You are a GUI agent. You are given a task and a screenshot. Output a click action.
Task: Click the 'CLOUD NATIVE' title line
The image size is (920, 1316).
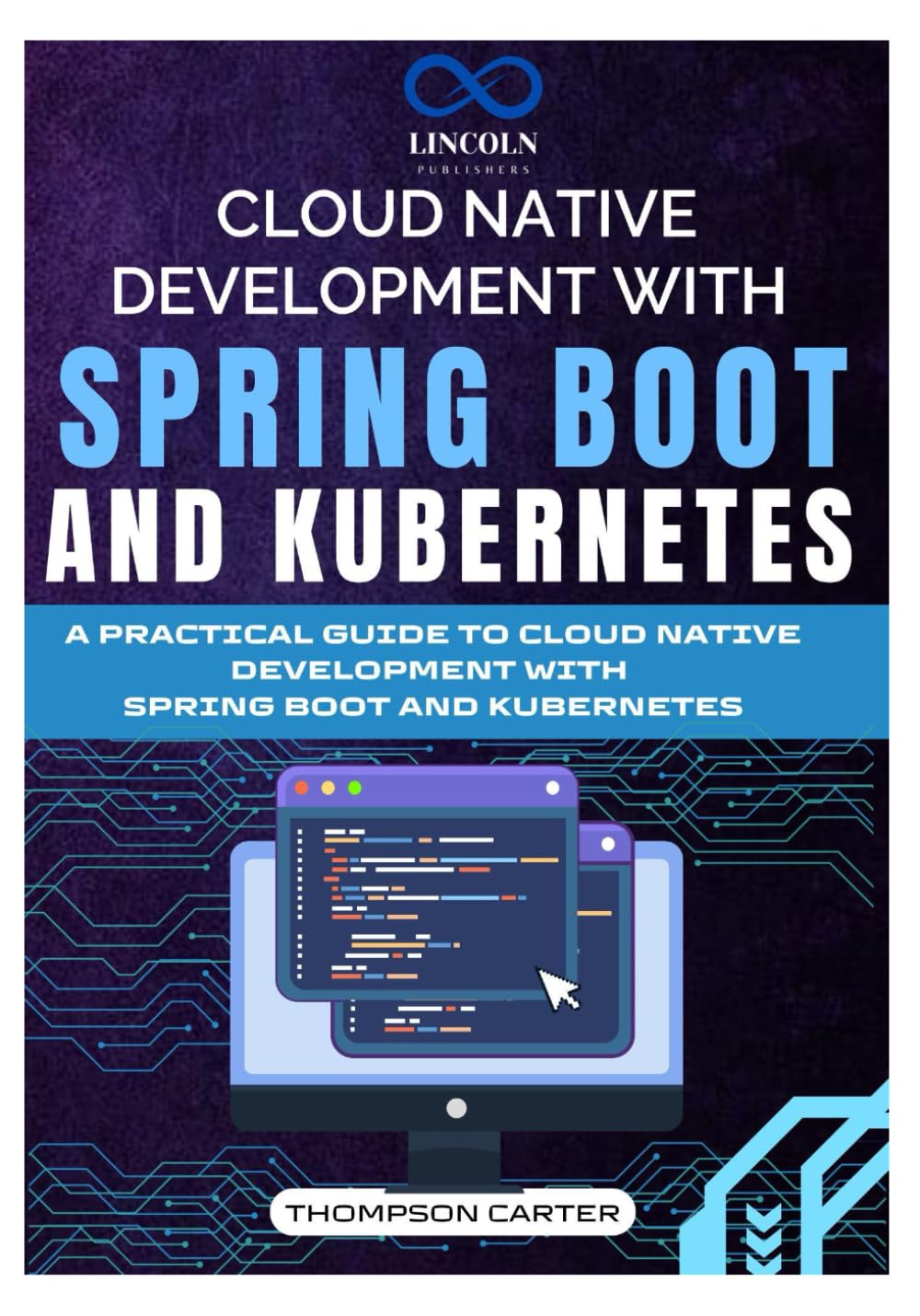[x=455, y=213]
